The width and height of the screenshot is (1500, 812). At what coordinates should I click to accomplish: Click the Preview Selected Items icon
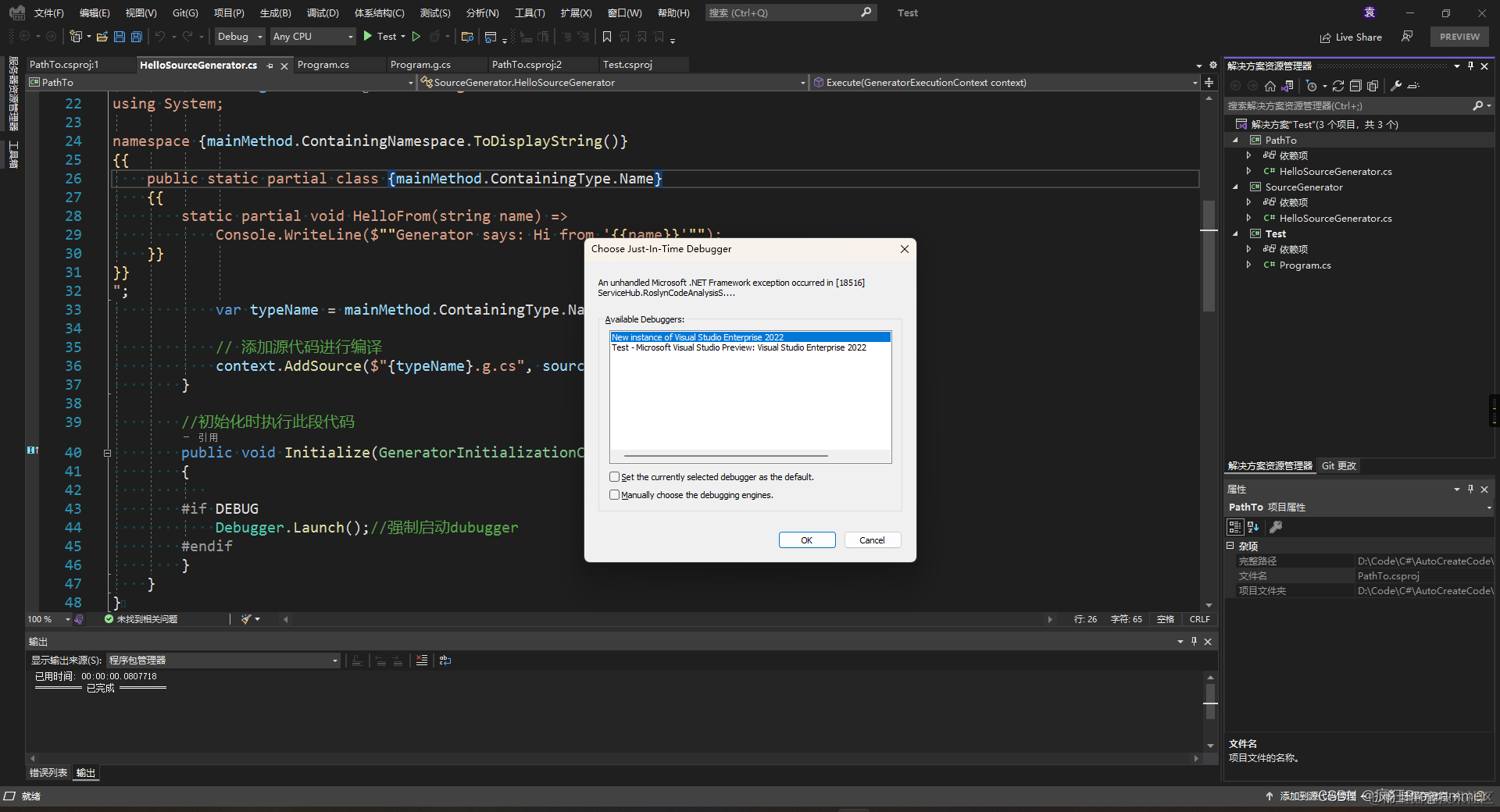tap(1413, 86)
